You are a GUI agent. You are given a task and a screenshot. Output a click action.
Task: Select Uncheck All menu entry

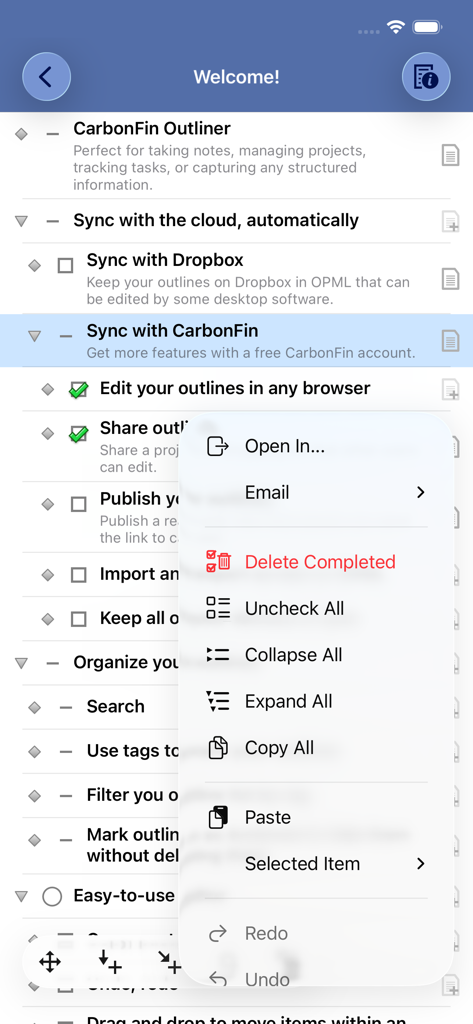point(316,608)
